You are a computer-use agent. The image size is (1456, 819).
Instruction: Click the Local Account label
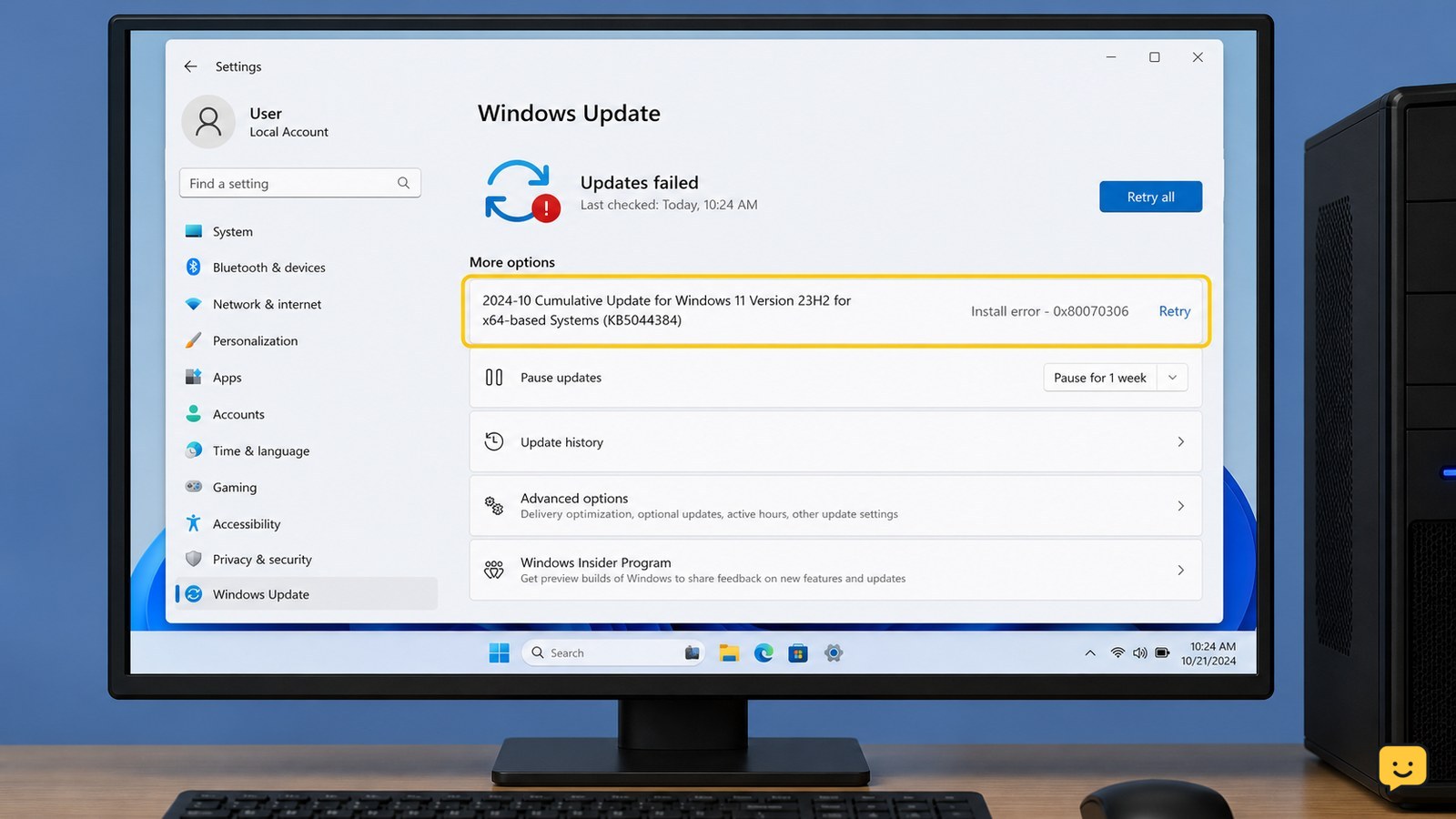click(x=288, y=132)
